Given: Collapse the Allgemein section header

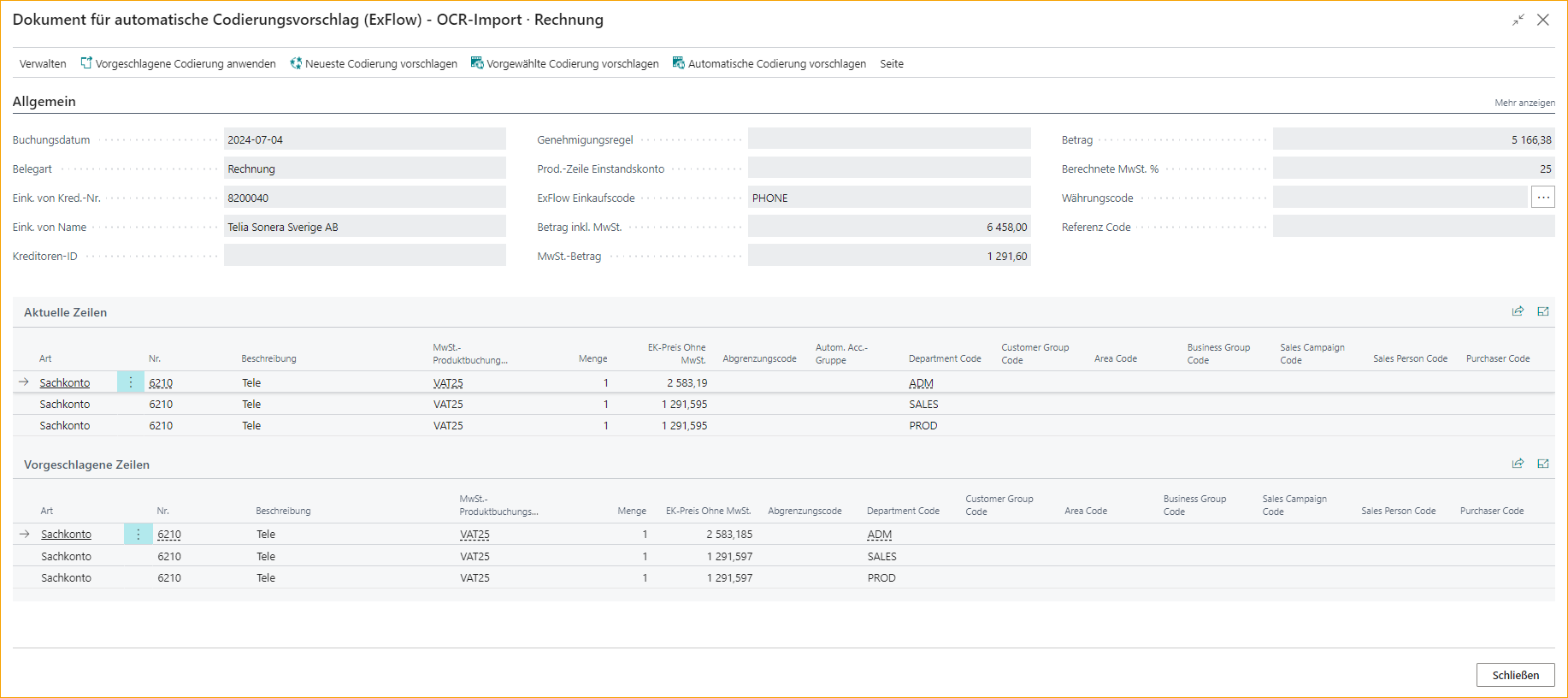Looking at the screenshot, I should click(44, 102).
